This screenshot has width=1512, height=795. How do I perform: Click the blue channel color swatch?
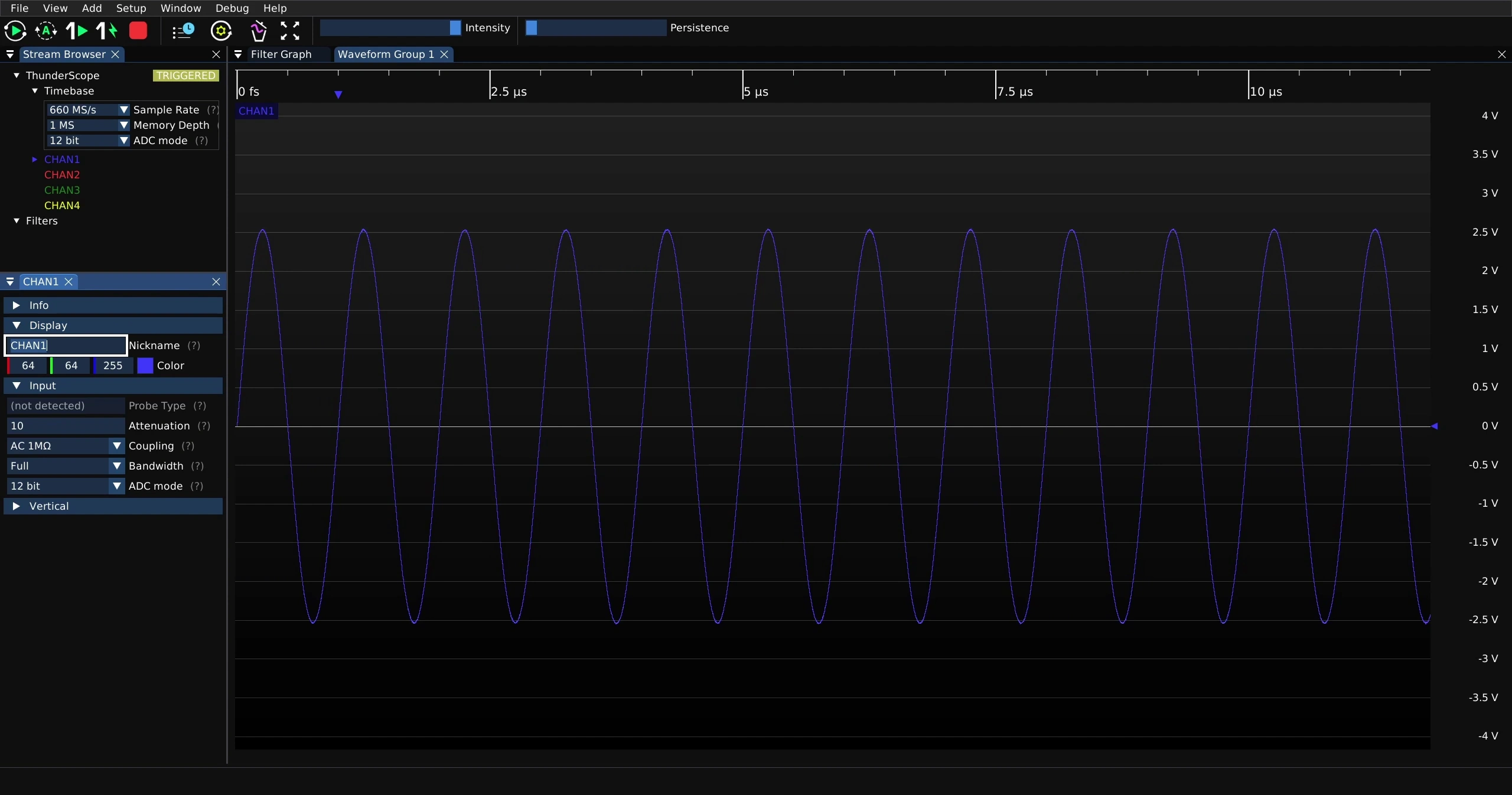145,366
